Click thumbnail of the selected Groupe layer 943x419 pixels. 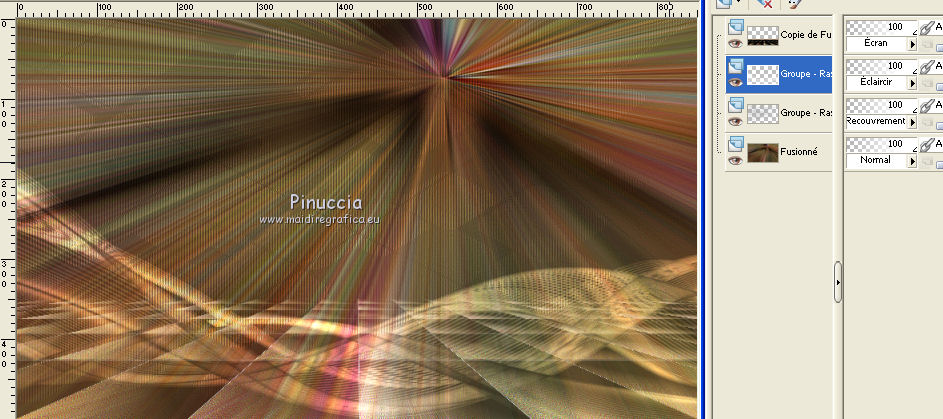point(763,75)
